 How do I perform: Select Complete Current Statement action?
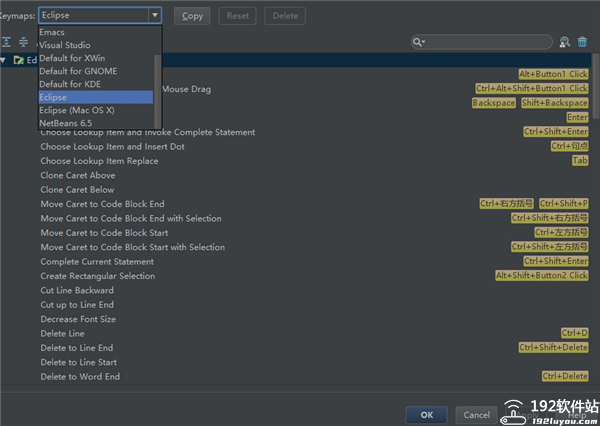point(97,262)
